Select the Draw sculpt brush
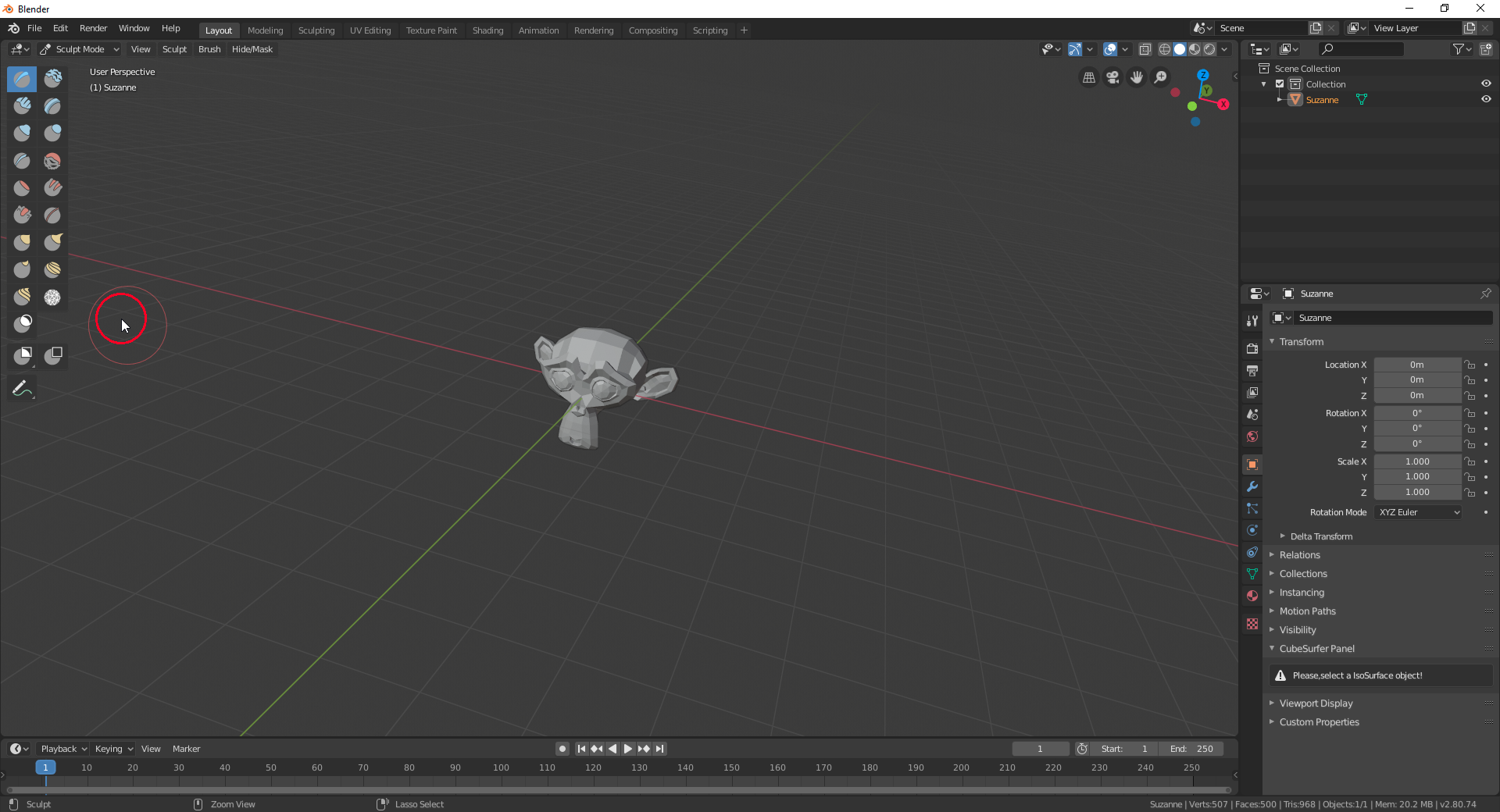The height and width of the screenshot is (812, 1500). click(x=22, y=79)
